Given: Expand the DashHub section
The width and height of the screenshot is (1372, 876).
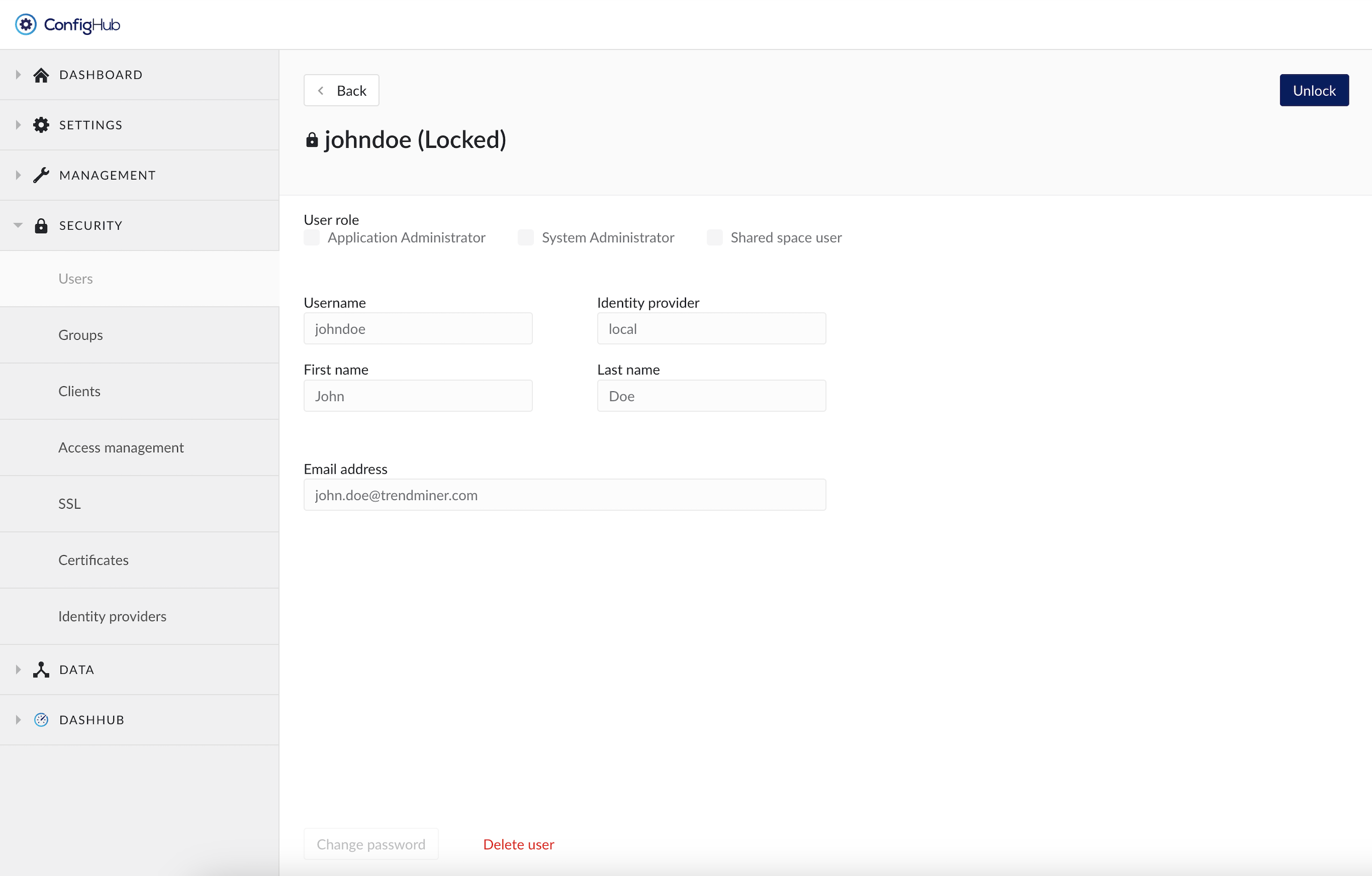Looking at the screenshot, I should coord(18,719).
